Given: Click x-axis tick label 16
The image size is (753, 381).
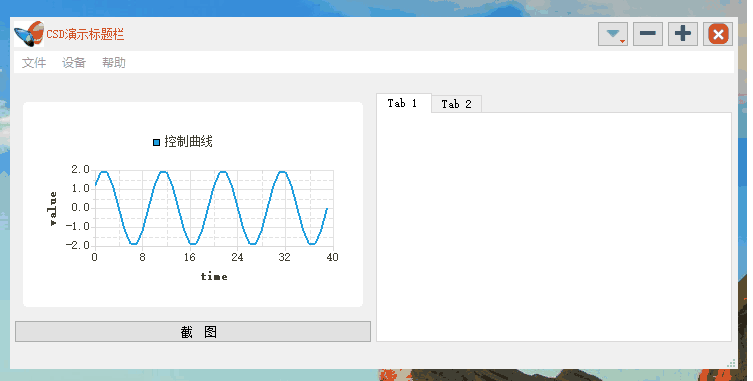Looking at the screenshot, I should point(190,258).
